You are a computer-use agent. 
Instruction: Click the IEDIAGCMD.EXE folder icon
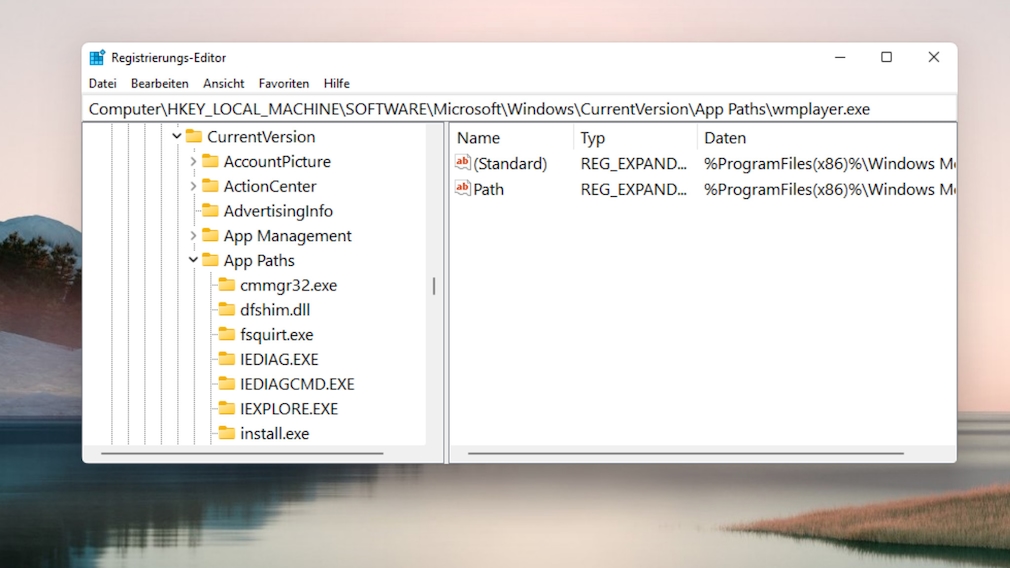(227, 383)
